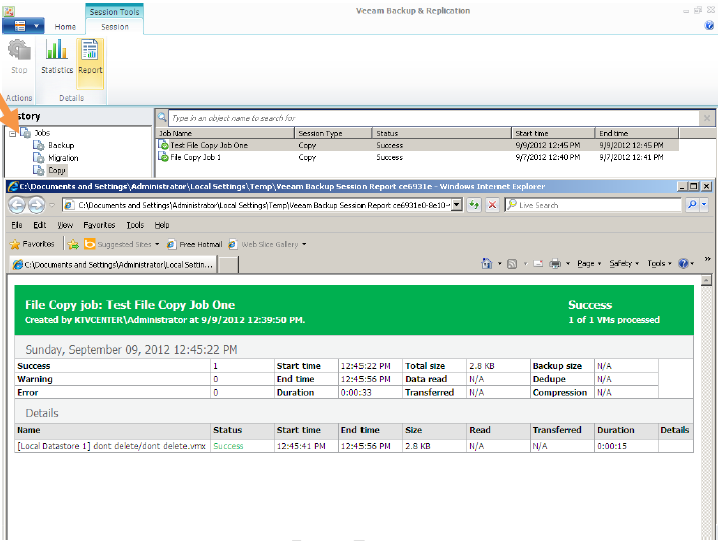
Task: Click the Report icon in ribbon
Action: click(x=90, y=50)
